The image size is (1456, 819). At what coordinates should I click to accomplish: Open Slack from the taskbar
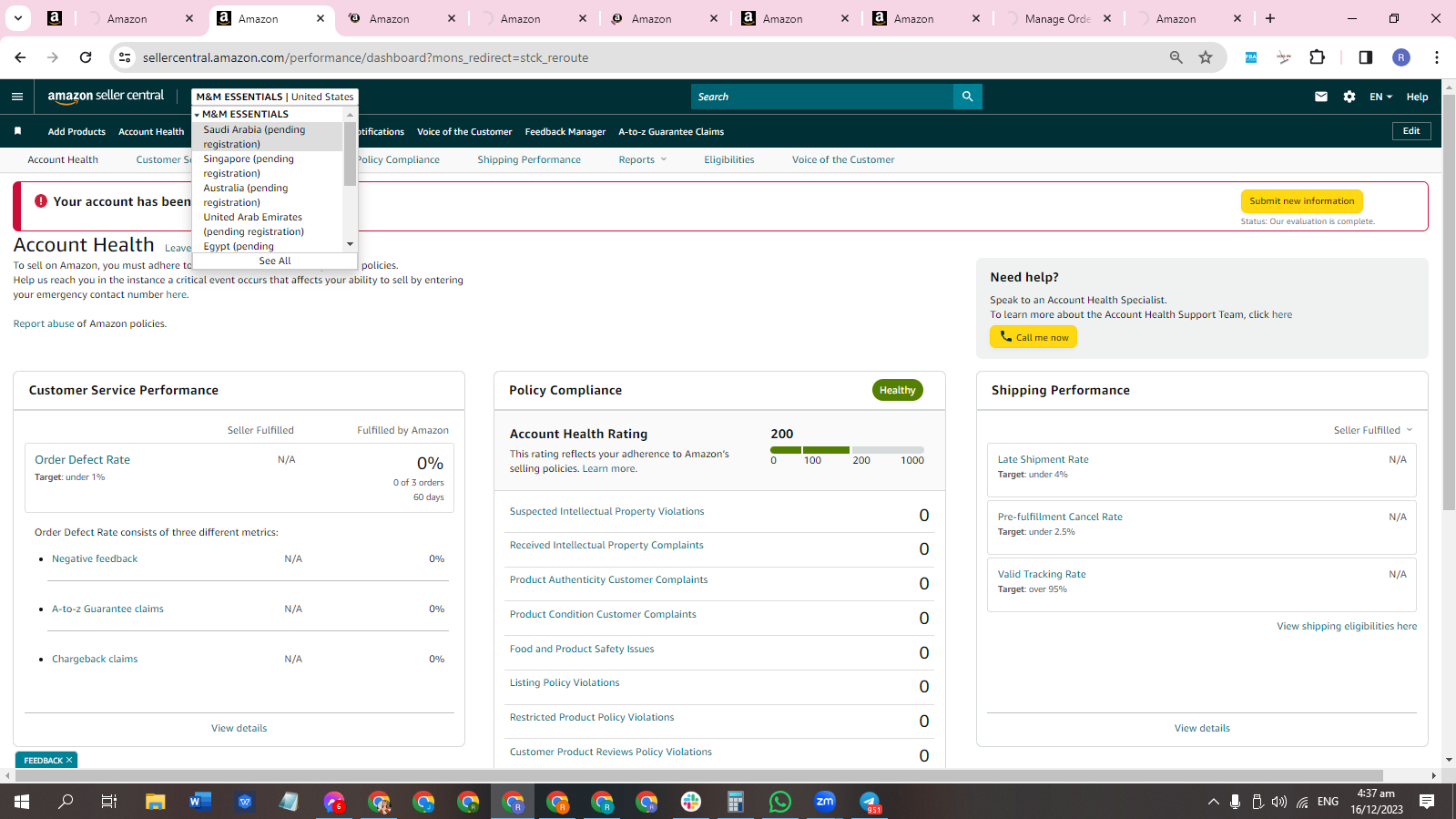[691, 802]
